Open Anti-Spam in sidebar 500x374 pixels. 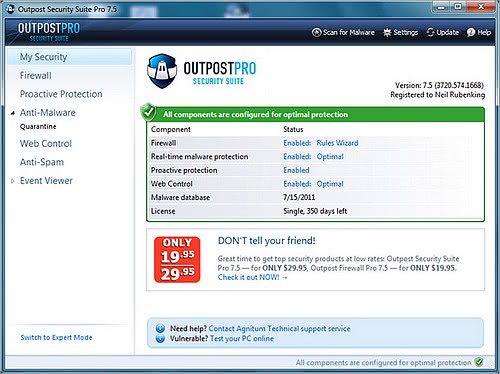point(42,162)
